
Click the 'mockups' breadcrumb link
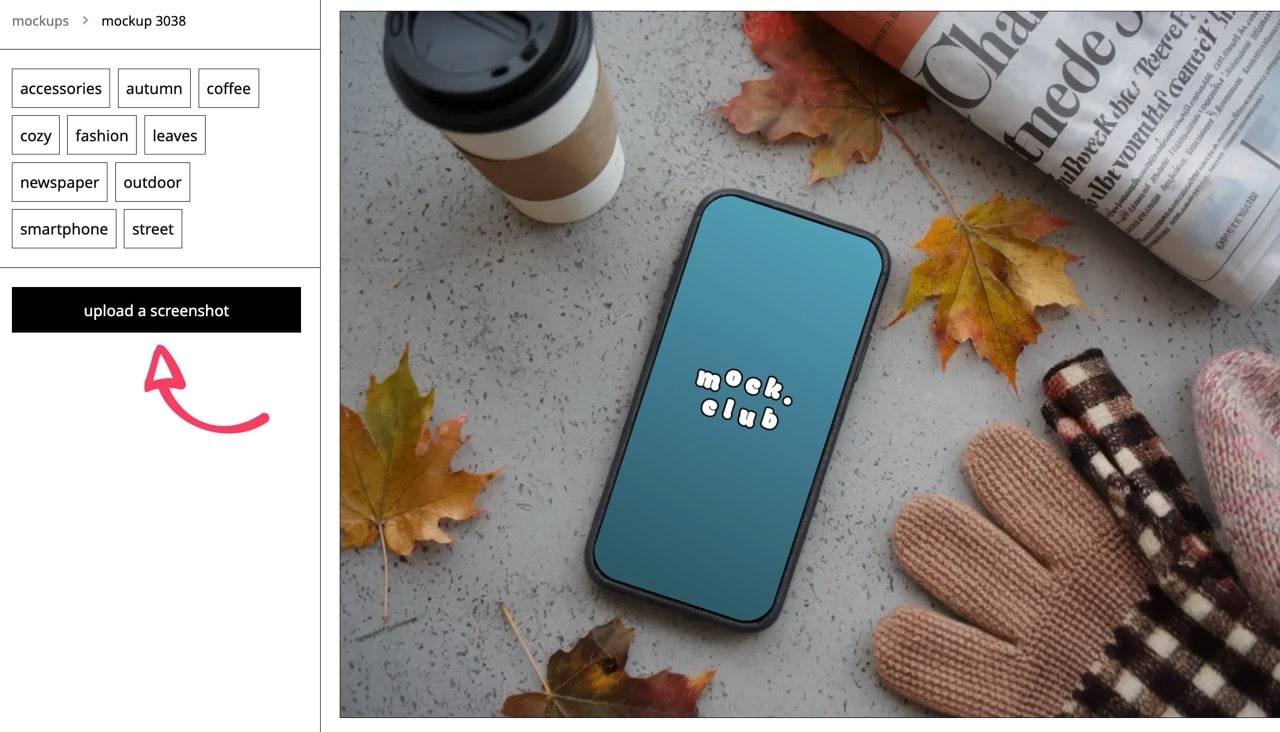[x=40, y=21]
